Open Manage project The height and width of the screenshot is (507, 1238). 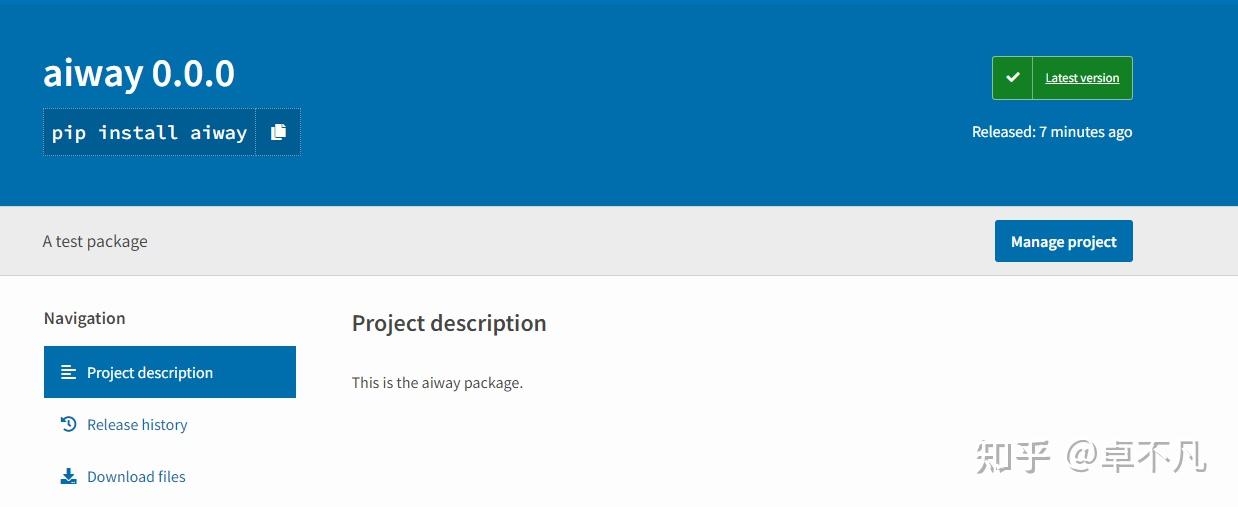(1064, 241)
